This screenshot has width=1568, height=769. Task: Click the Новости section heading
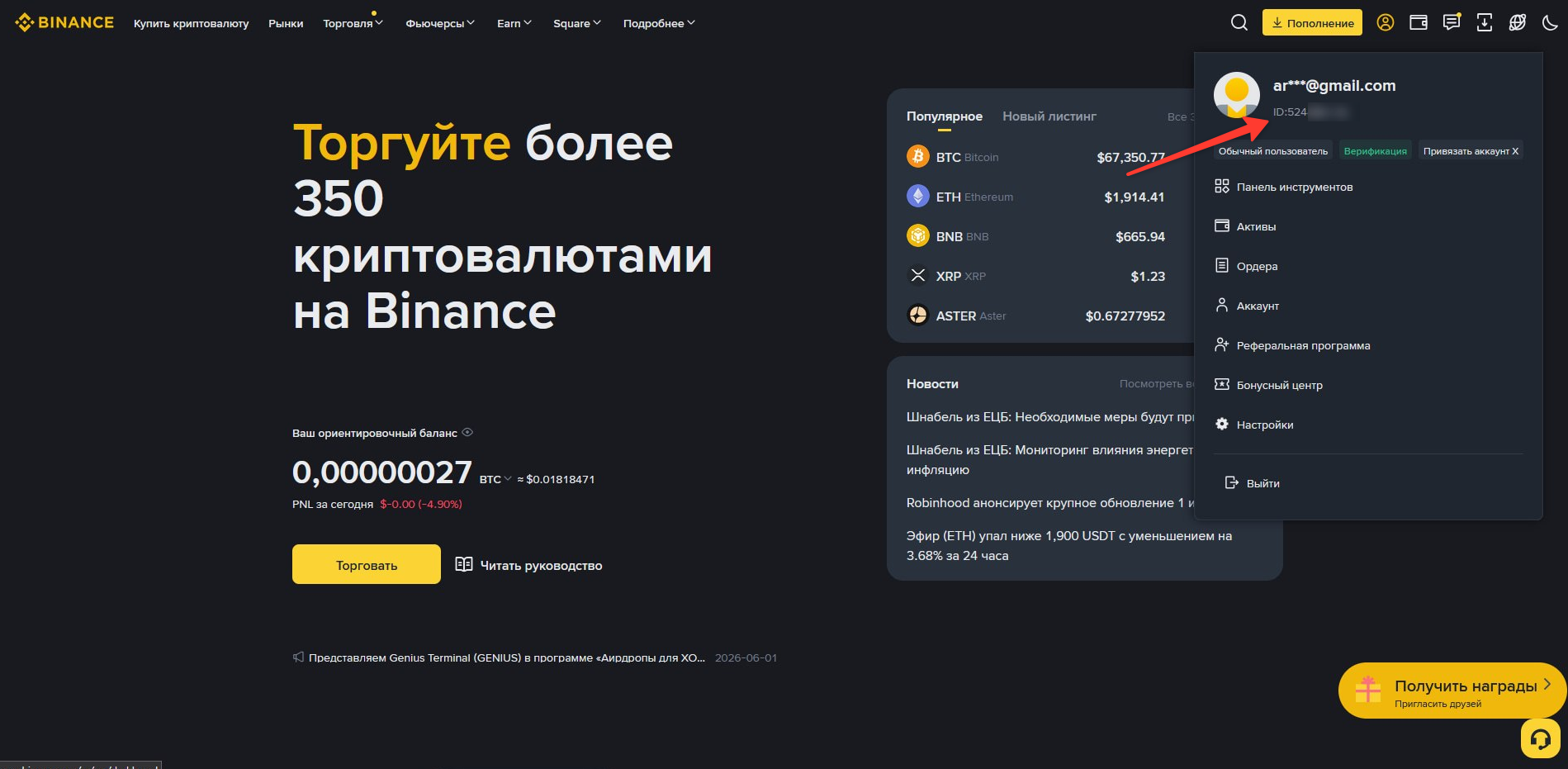[x=932, y=383]
